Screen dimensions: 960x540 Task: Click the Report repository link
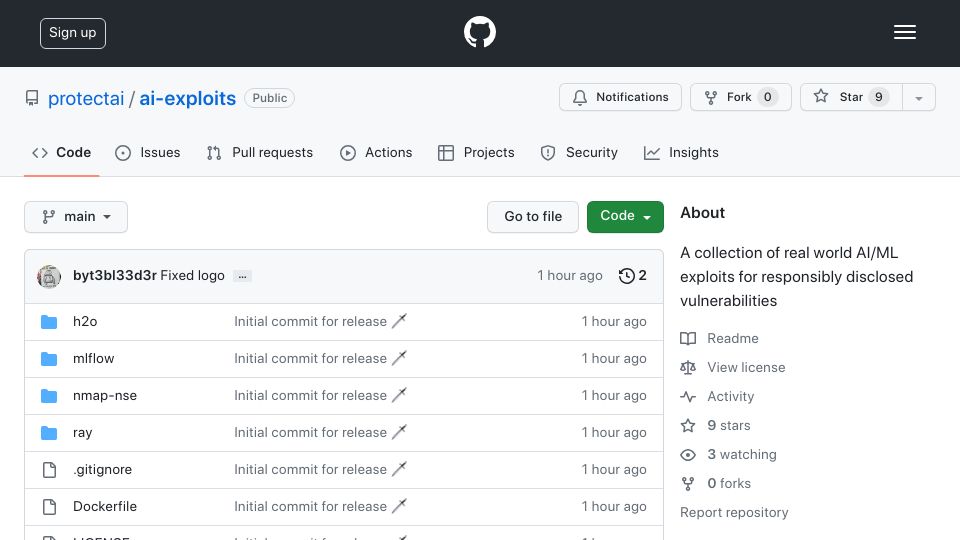pos(734,512)
